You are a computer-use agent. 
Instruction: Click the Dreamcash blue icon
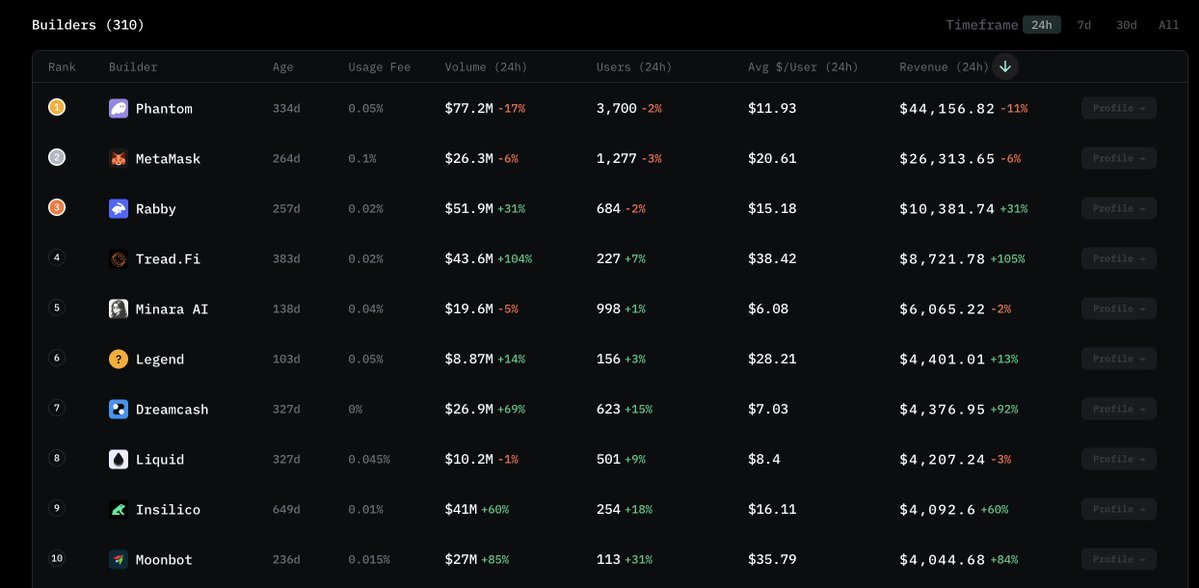coord(119,409)
